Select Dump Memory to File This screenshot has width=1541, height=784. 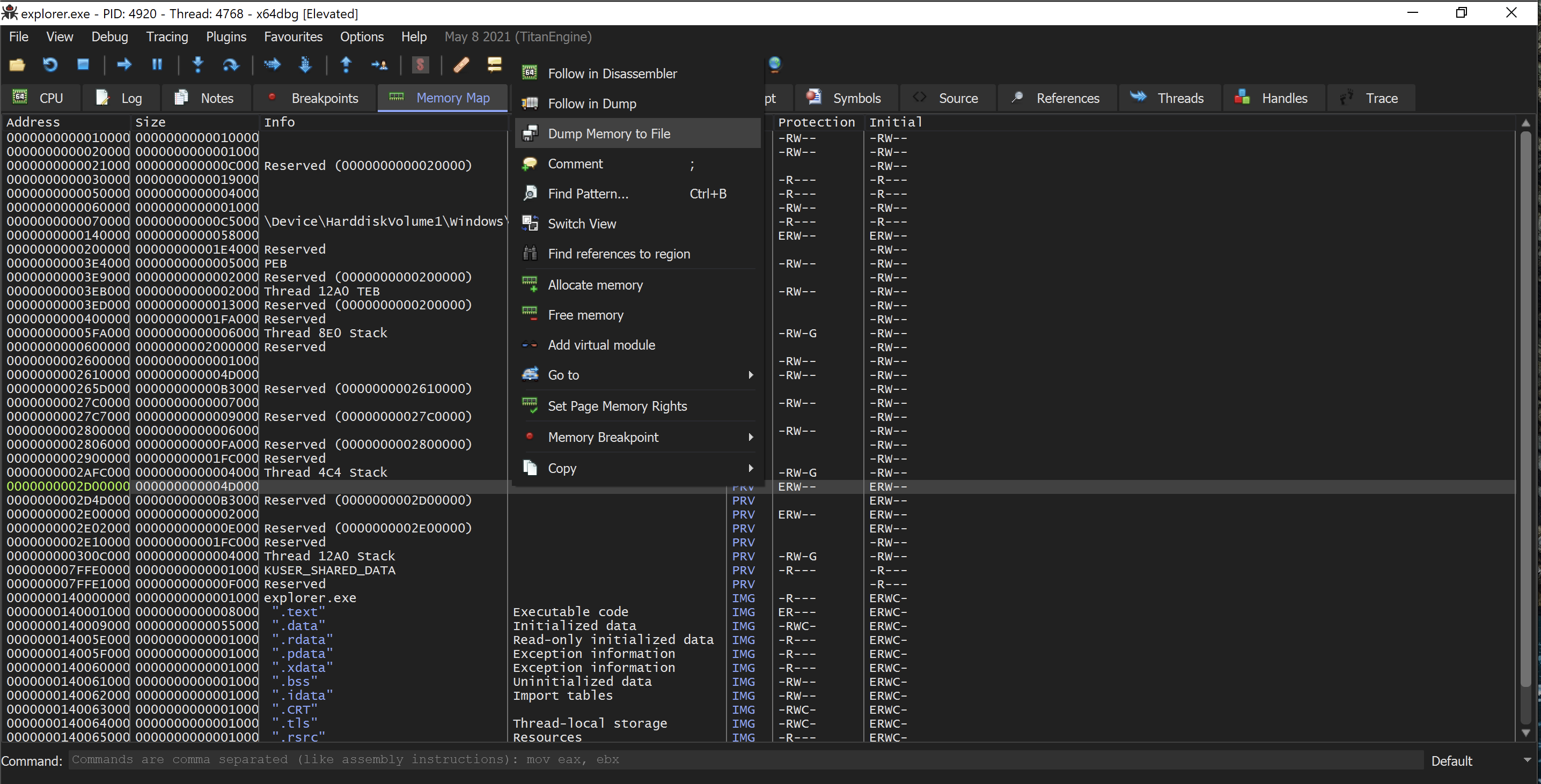(x=637, y=134)
